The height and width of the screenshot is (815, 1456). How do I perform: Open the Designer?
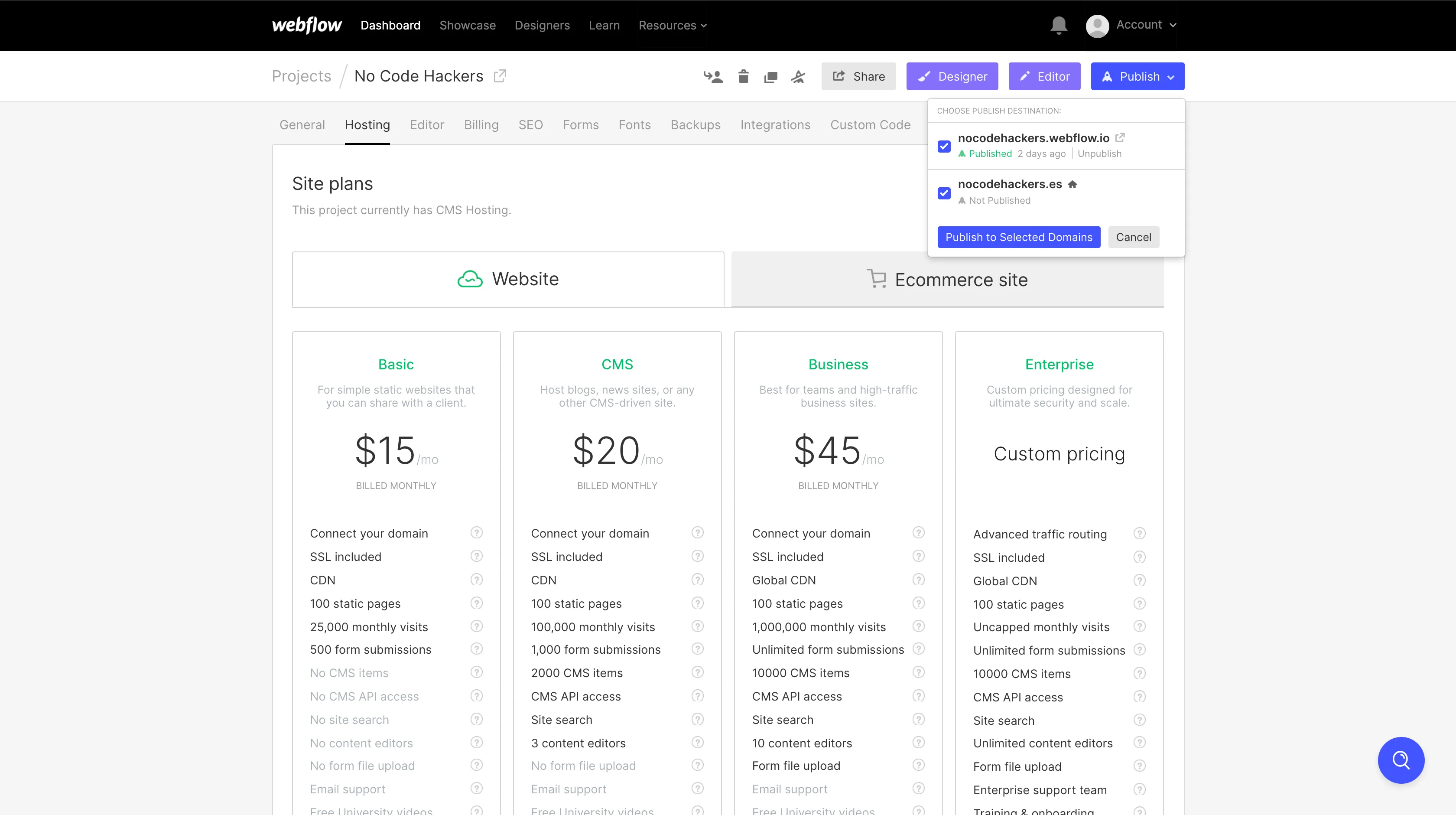coord(952,76)
